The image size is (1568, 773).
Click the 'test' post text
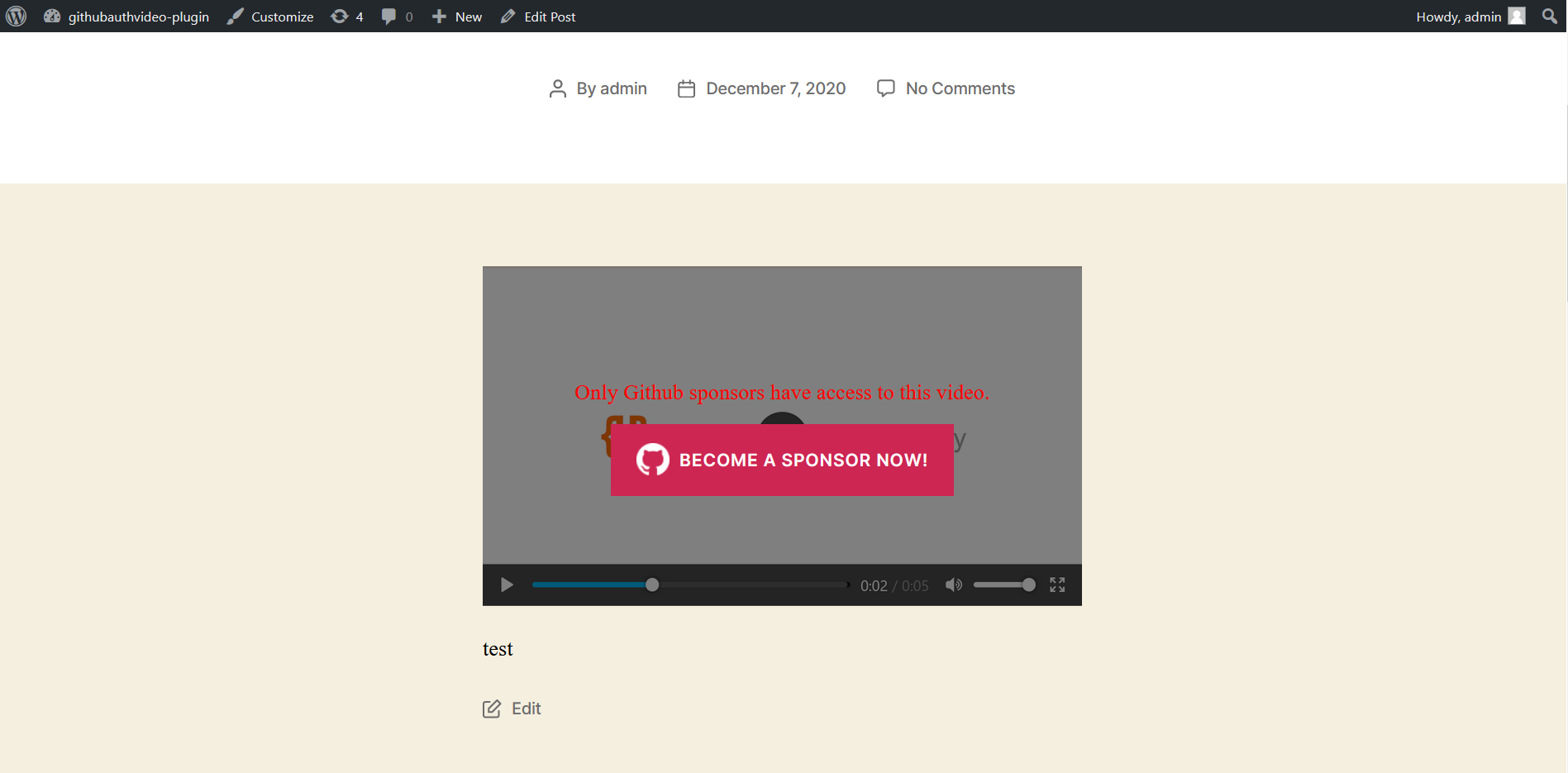498,650
